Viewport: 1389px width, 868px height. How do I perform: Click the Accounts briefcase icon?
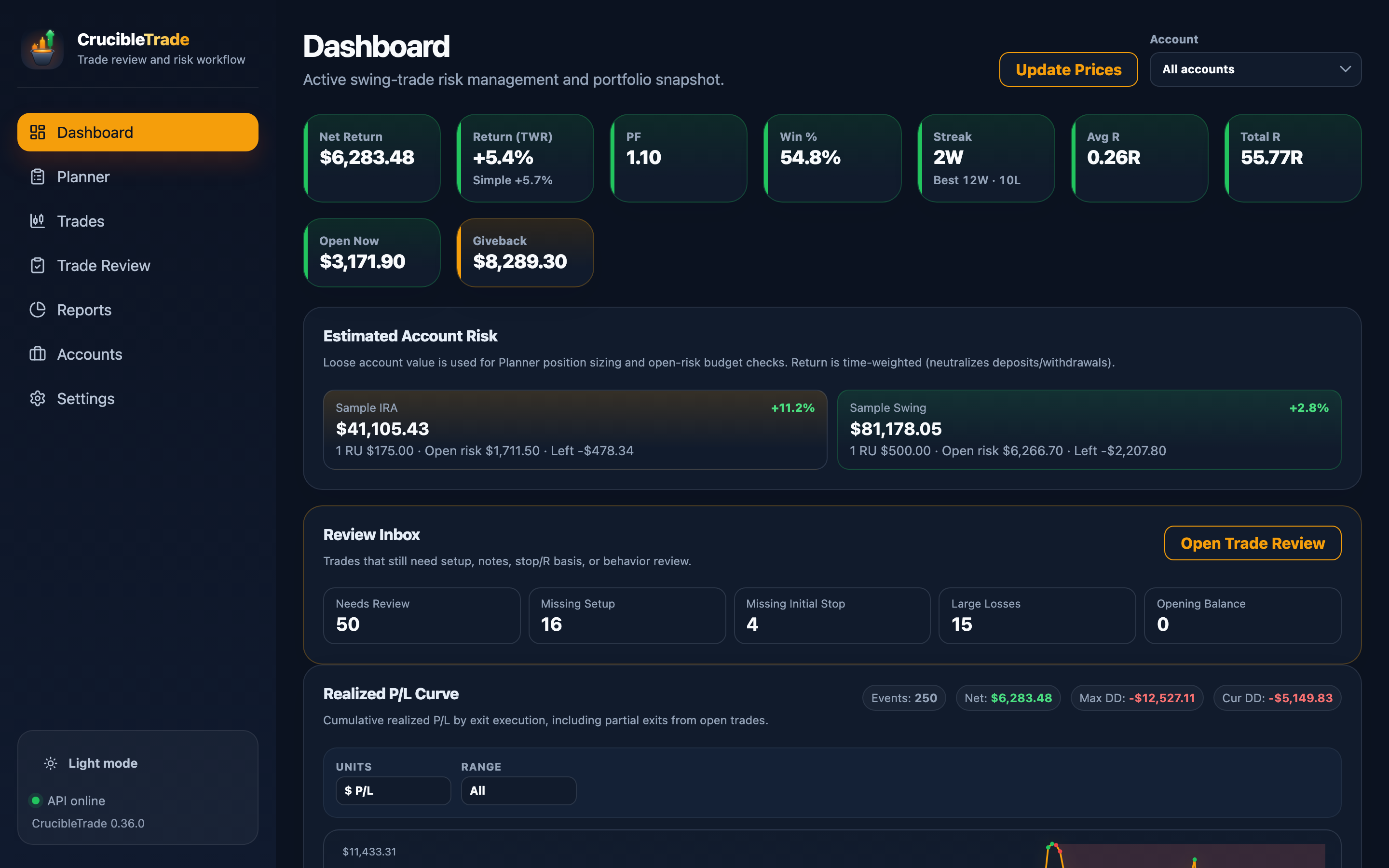point(37,353)
